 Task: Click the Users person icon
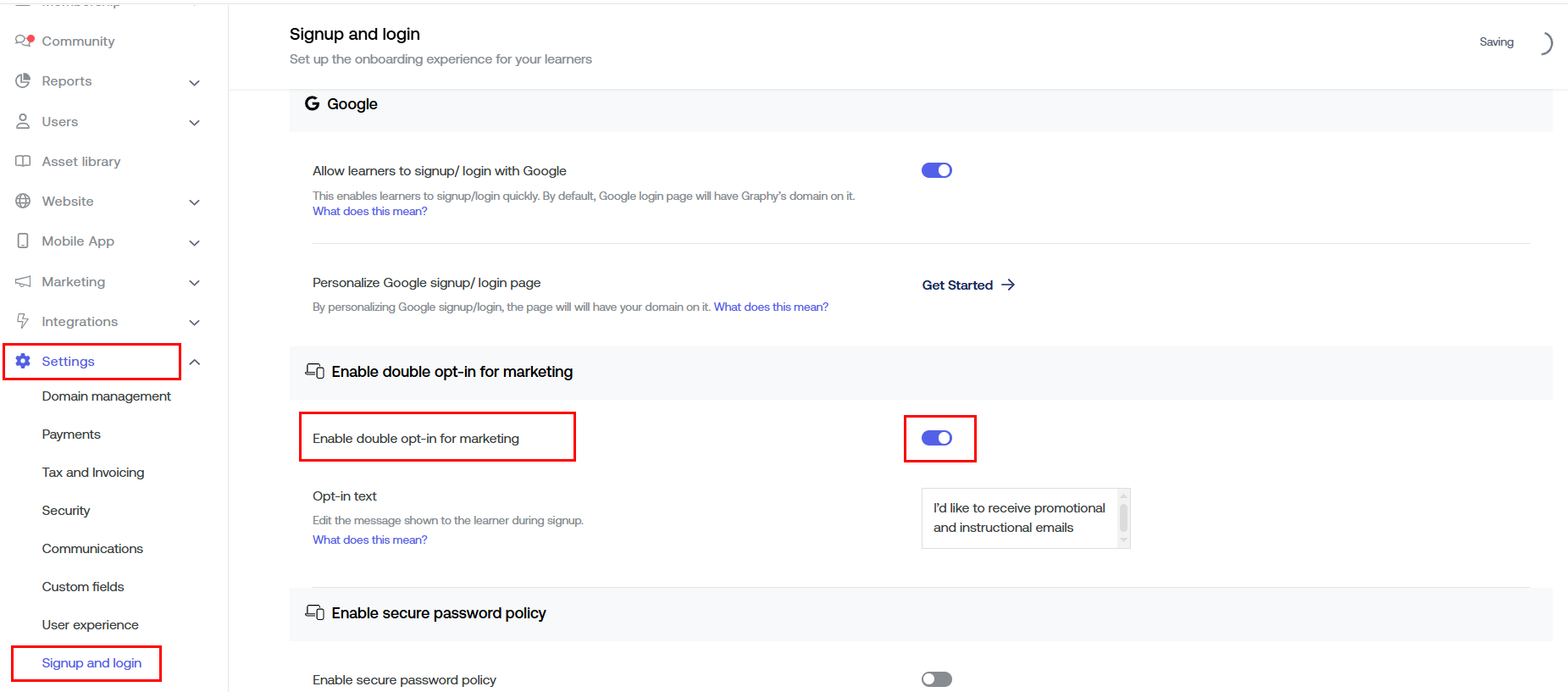click(x=23, y=121)
